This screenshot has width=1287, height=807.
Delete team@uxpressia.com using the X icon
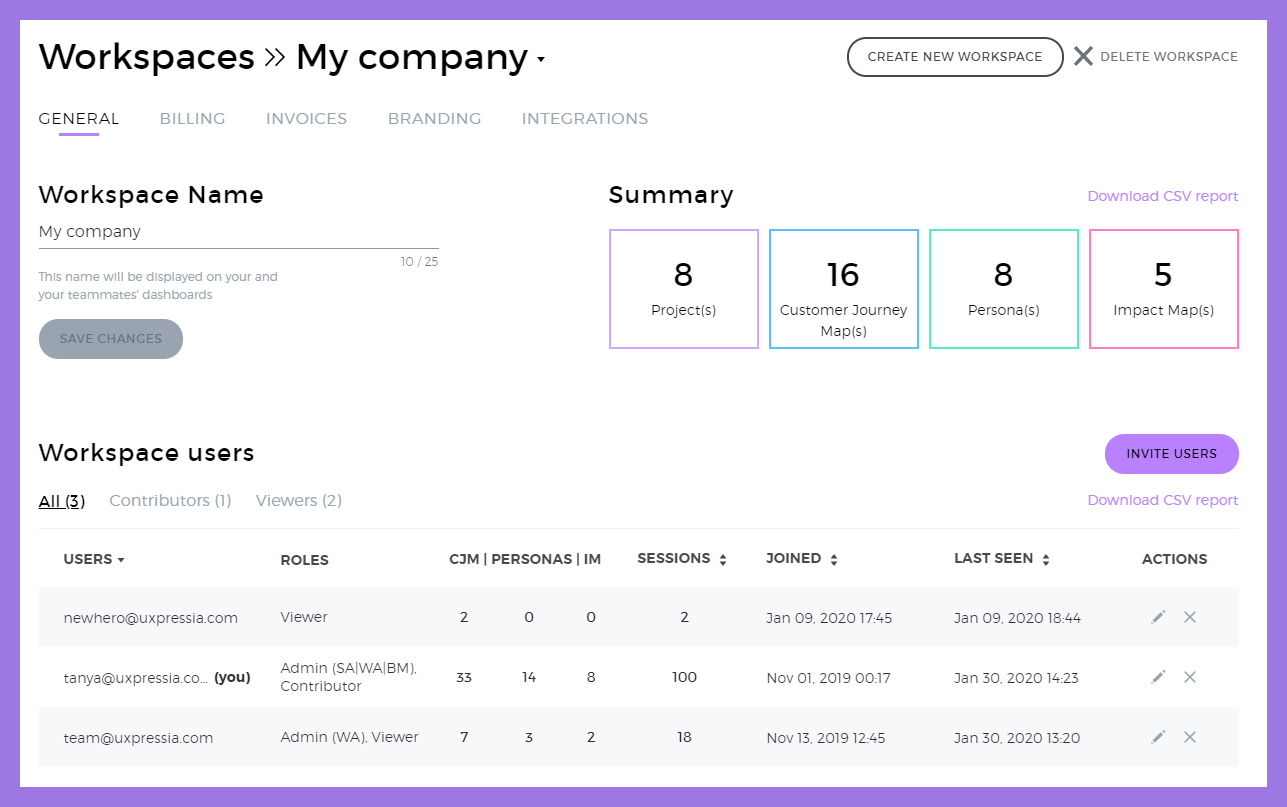point(1190,737)
